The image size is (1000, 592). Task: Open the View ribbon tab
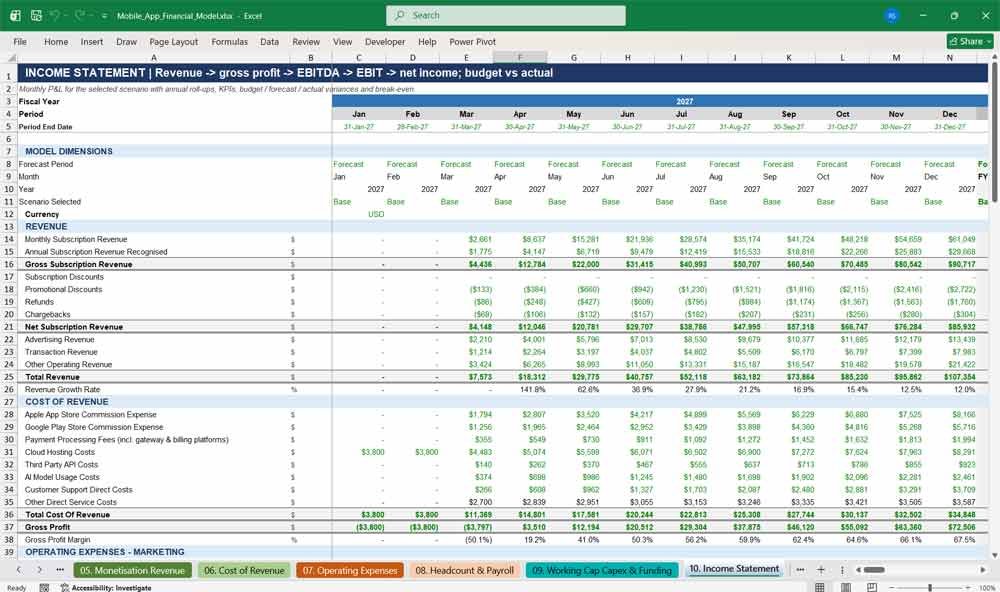342,41
